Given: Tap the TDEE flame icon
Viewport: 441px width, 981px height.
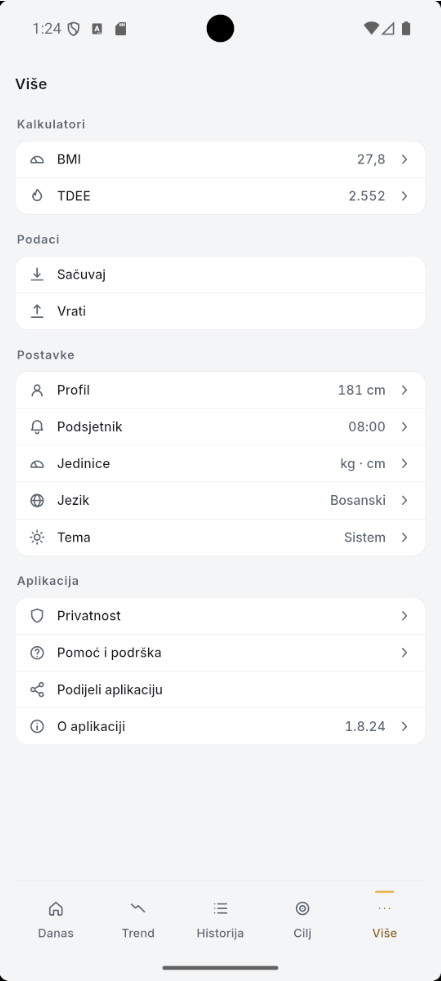Looking at the screenshot, I should (x=37, y=196).
